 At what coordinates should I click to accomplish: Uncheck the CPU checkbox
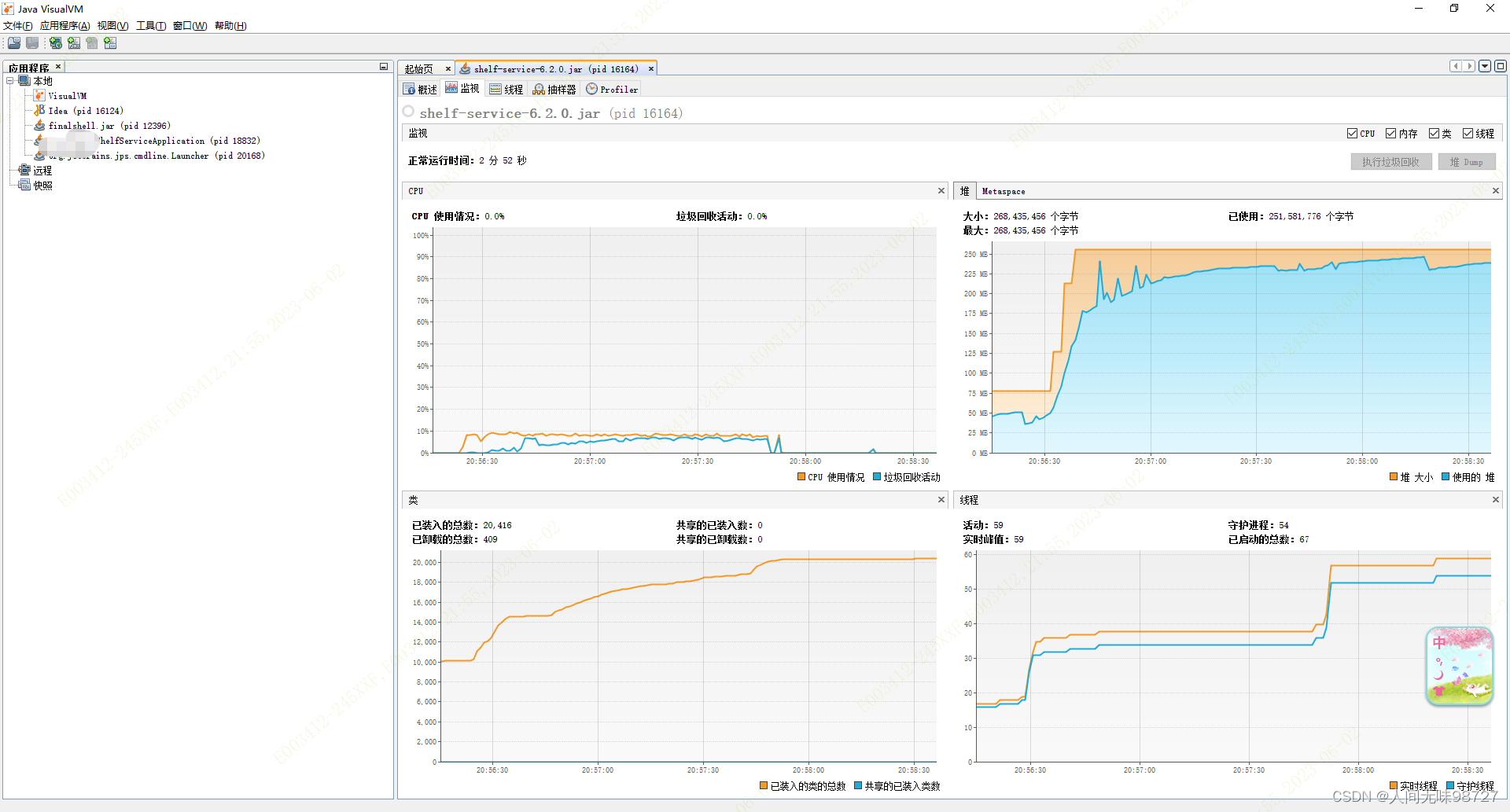pyautogui.click(x=1352, y=134)
